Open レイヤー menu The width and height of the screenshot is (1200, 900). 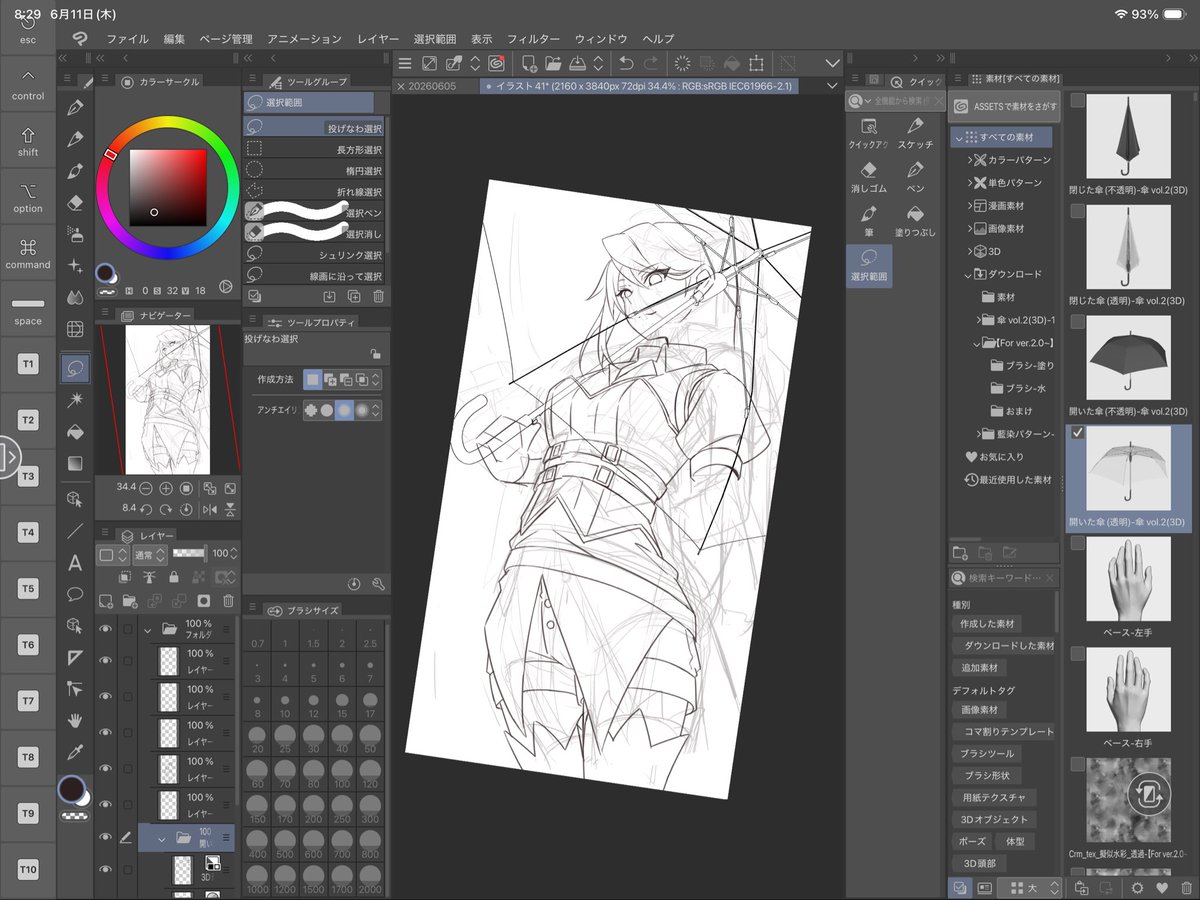click(x=378, y=39)
